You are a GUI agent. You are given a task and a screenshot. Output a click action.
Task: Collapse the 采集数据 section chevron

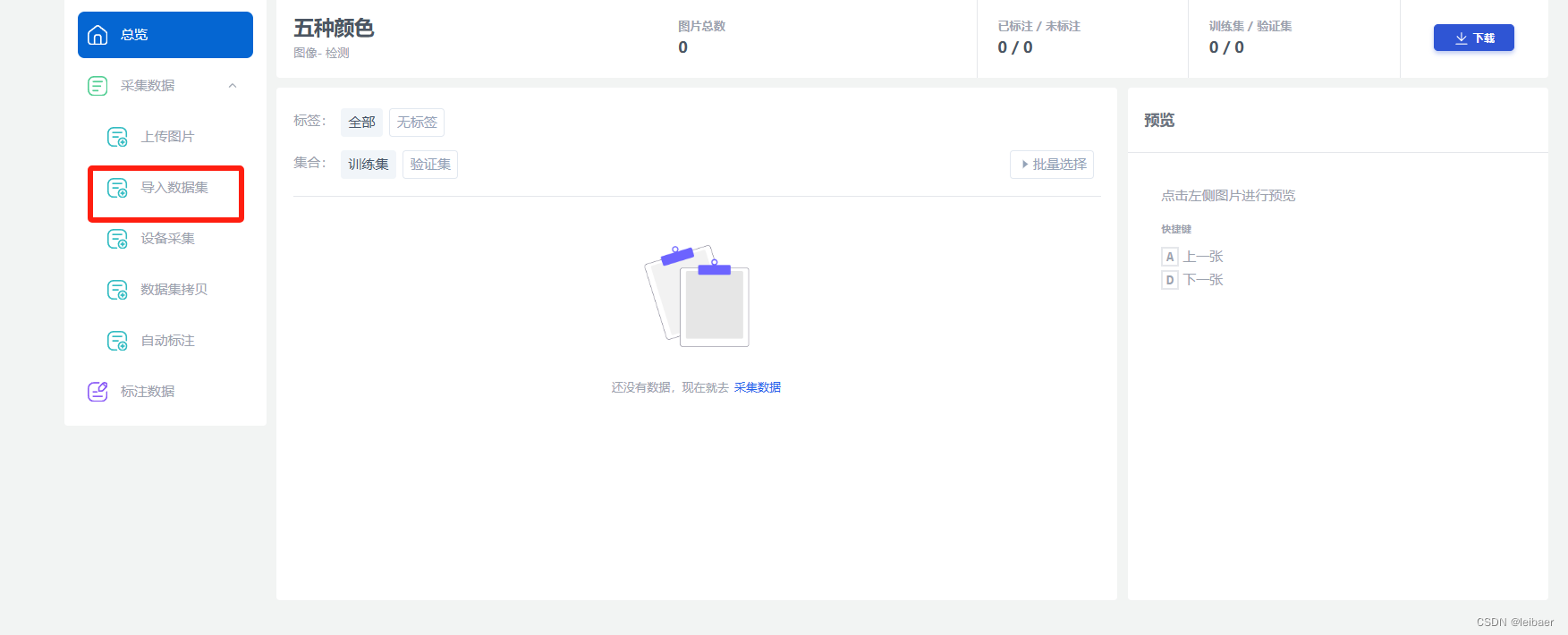pos(233,86)
